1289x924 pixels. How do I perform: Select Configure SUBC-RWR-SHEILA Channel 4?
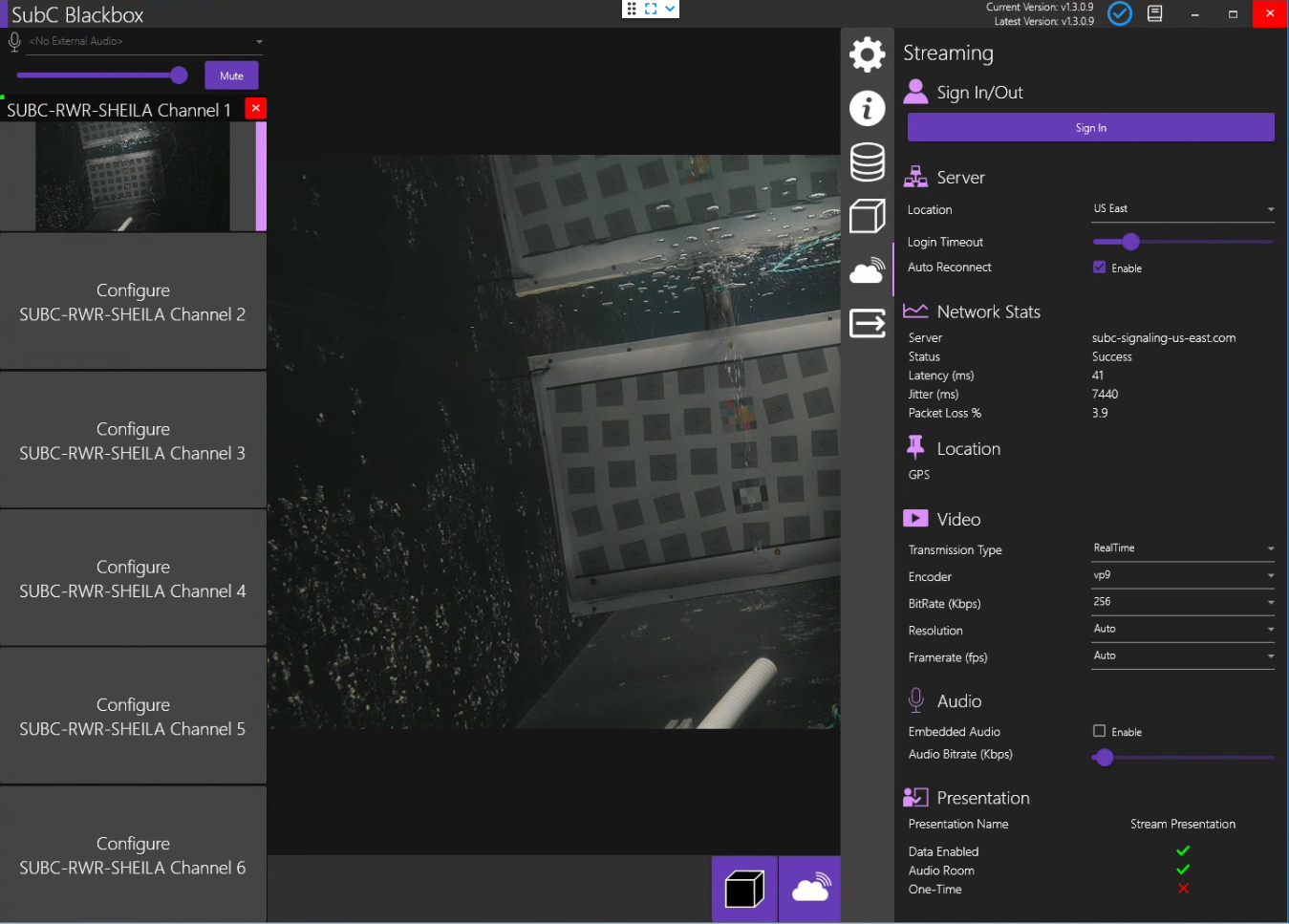point(133,579)
